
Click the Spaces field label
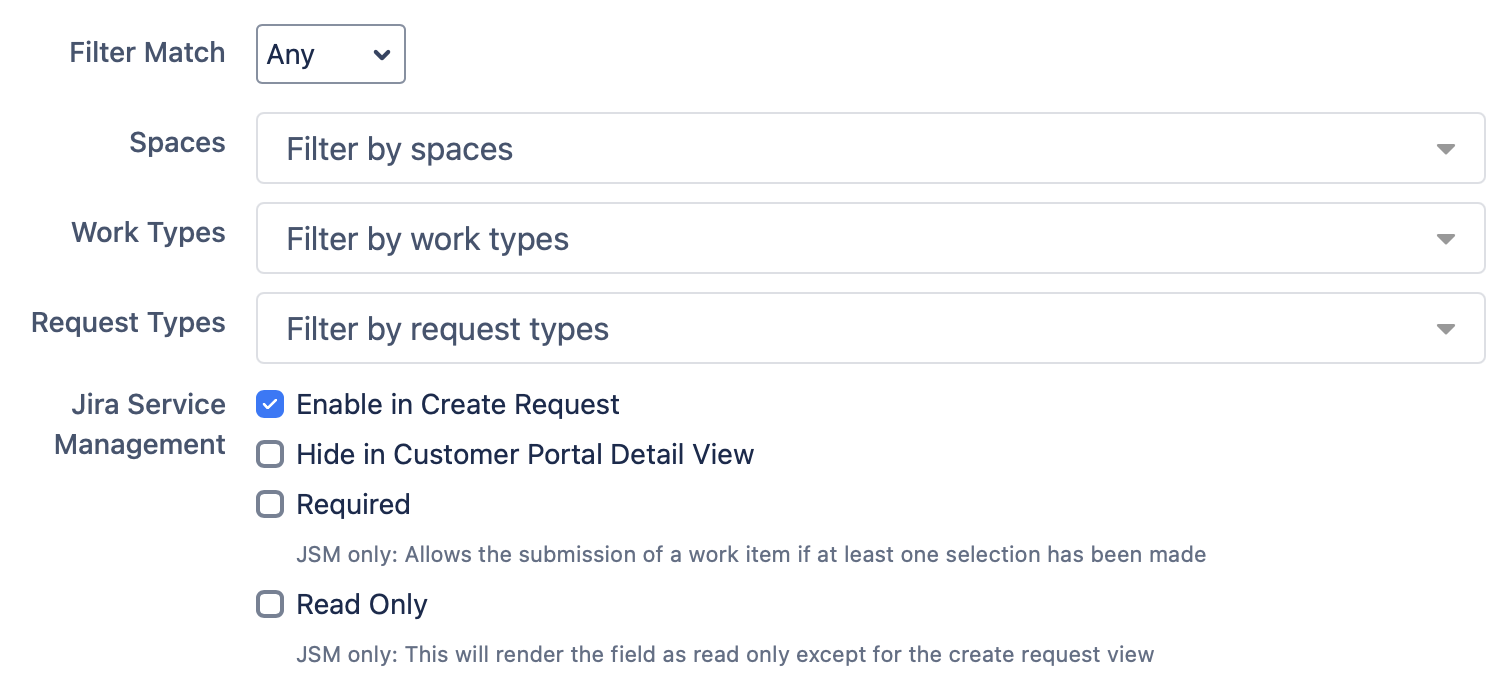pos(177,142)
